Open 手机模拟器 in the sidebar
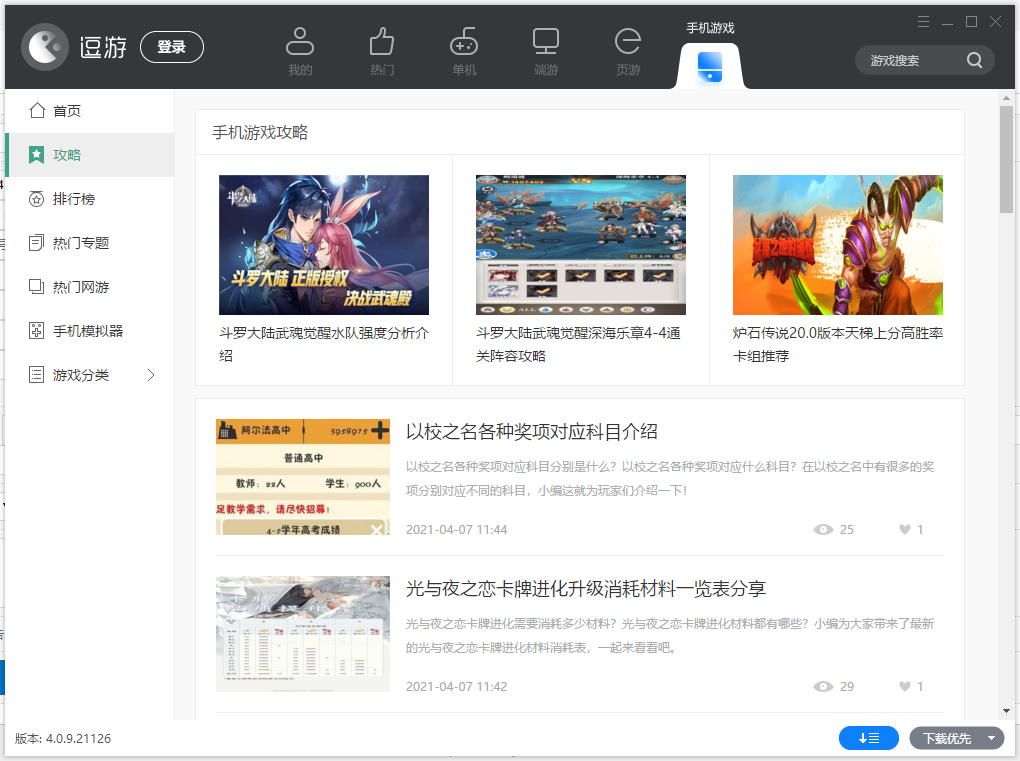1020x761 pixels. [x=90, y=331]
